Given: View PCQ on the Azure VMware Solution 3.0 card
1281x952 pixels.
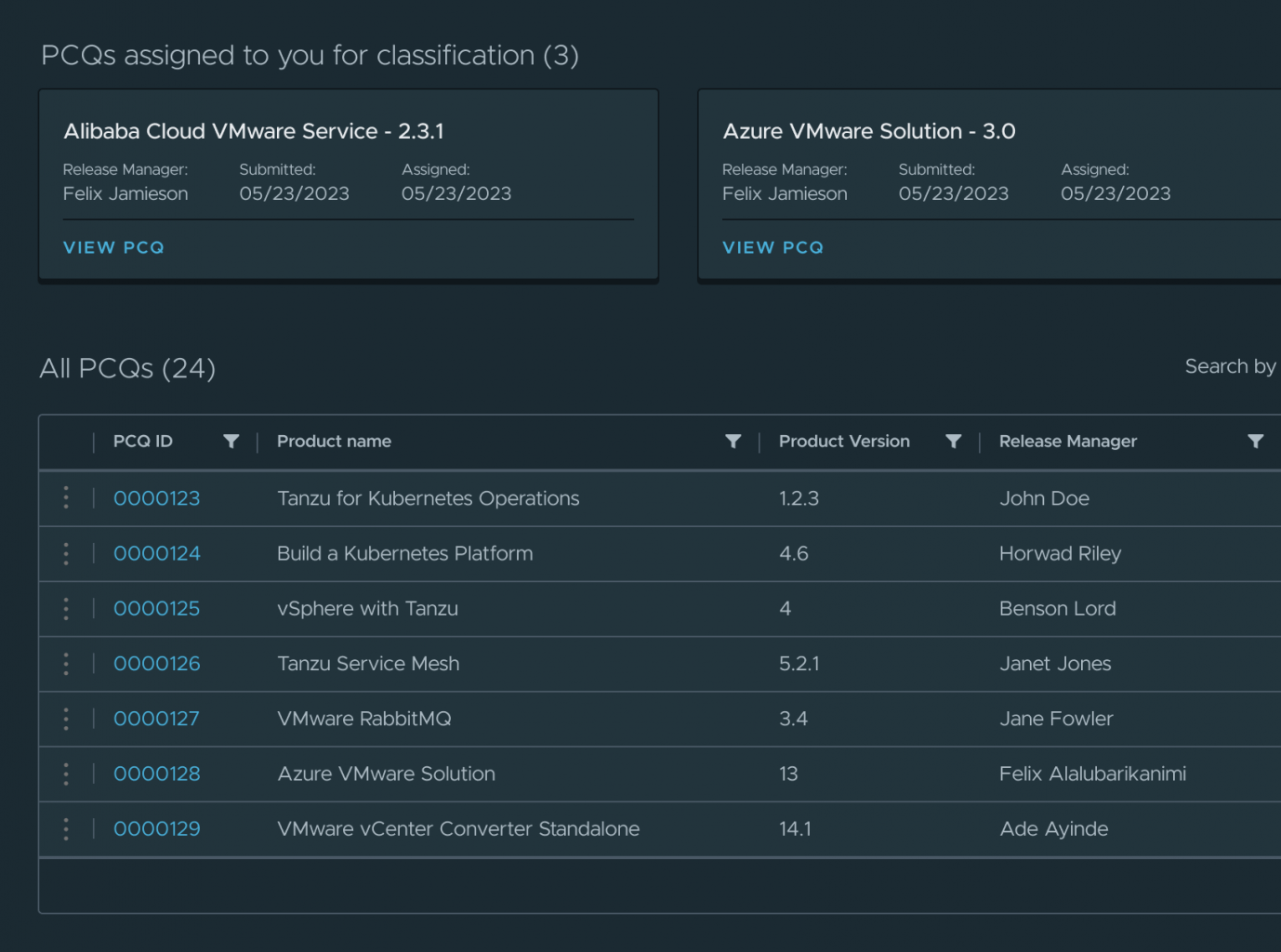Looking at the screenshot, I should click(773, 247).
